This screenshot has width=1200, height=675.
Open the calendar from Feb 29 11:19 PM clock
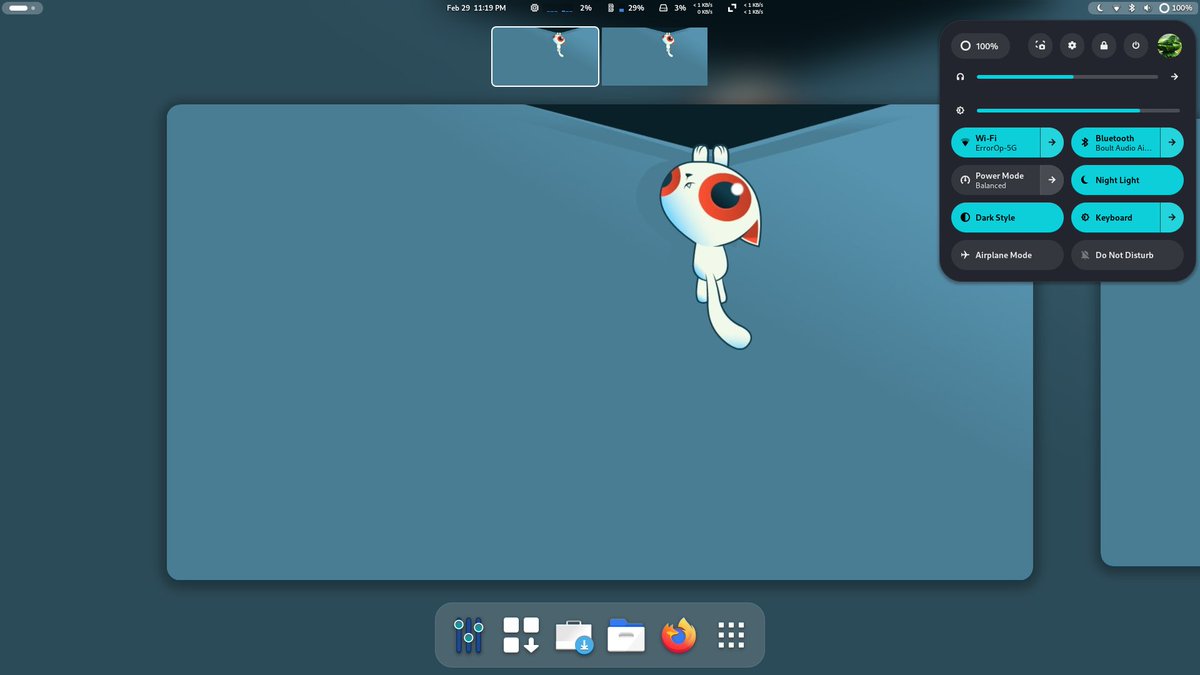476,7
